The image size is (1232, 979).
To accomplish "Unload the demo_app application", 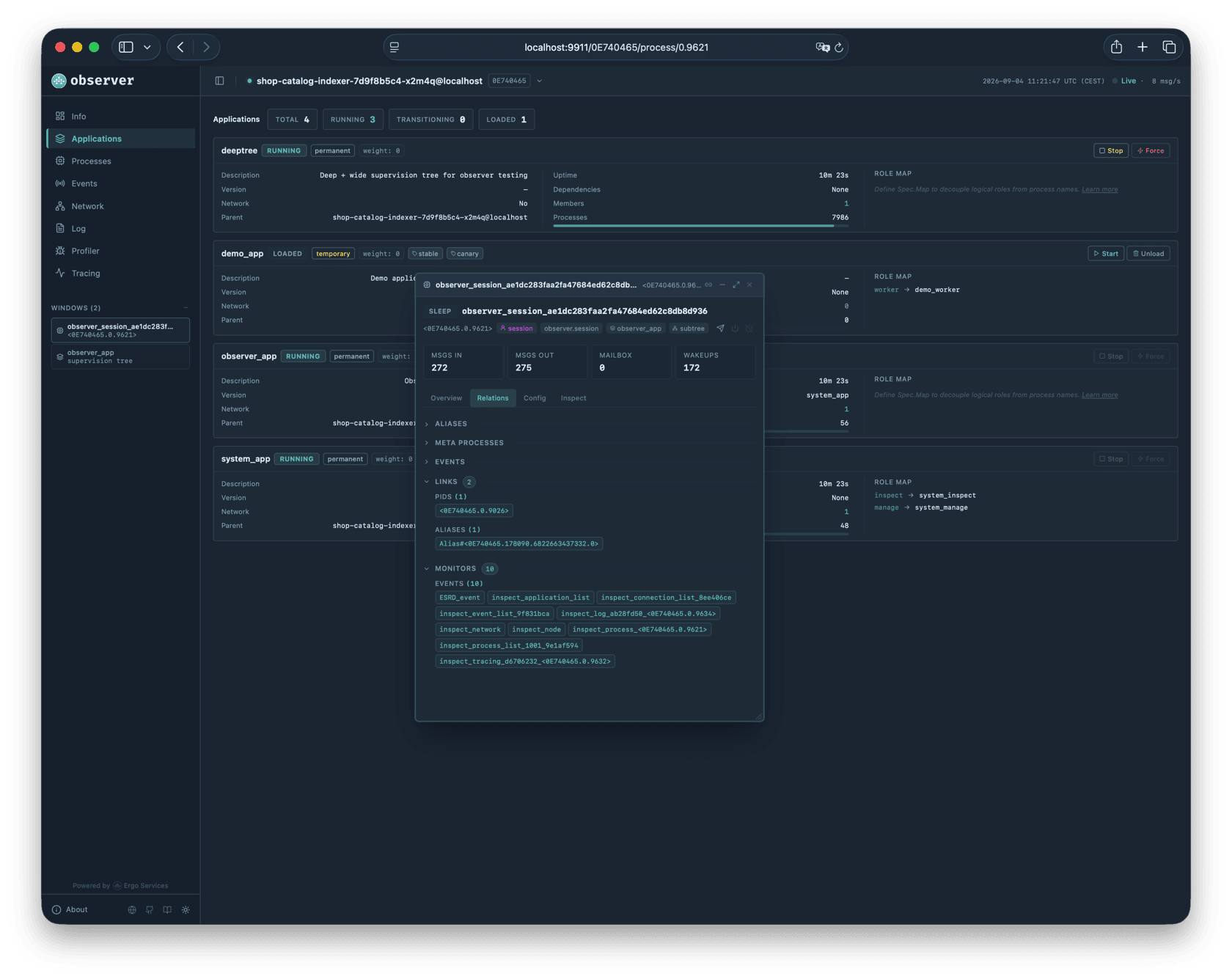I will pos(1148,254).
